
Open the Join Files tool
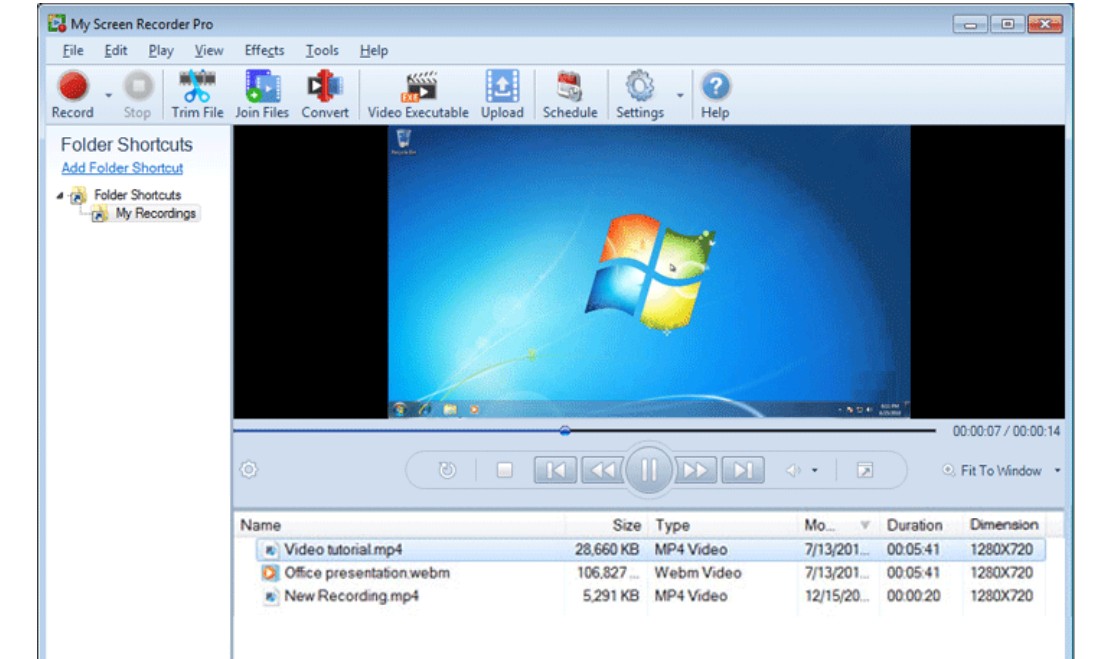pyautogui.click(x=262, y=95)
